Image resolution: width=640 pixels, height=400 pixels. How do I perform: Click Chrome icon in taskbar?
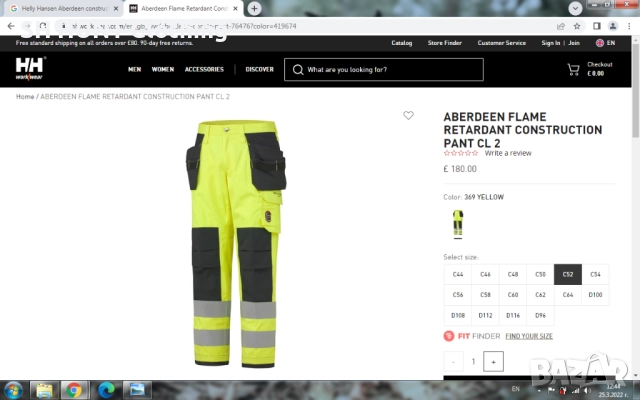pos(74,390)
